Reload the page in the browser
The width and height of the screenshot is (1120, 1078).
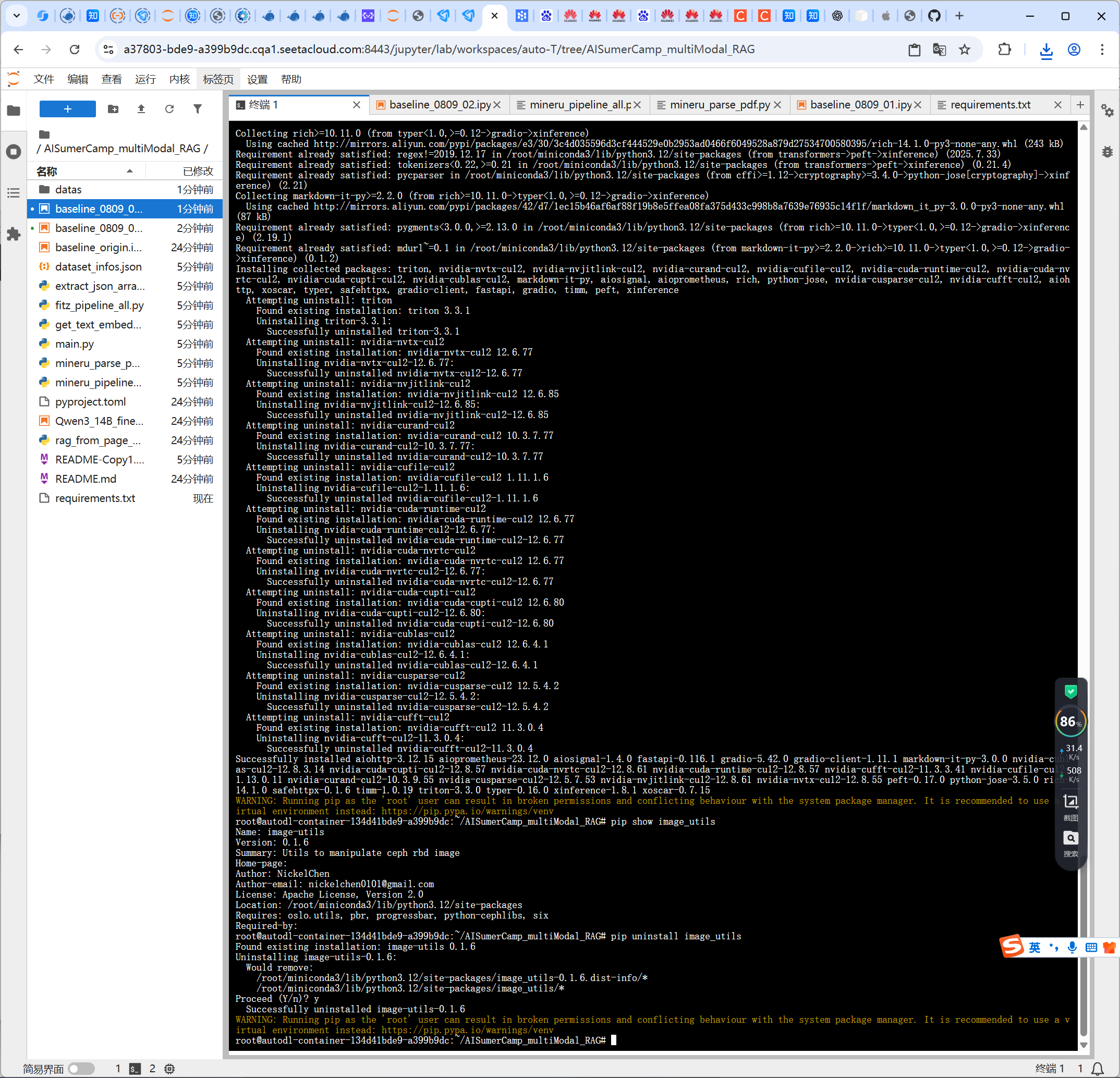(74, 50)
